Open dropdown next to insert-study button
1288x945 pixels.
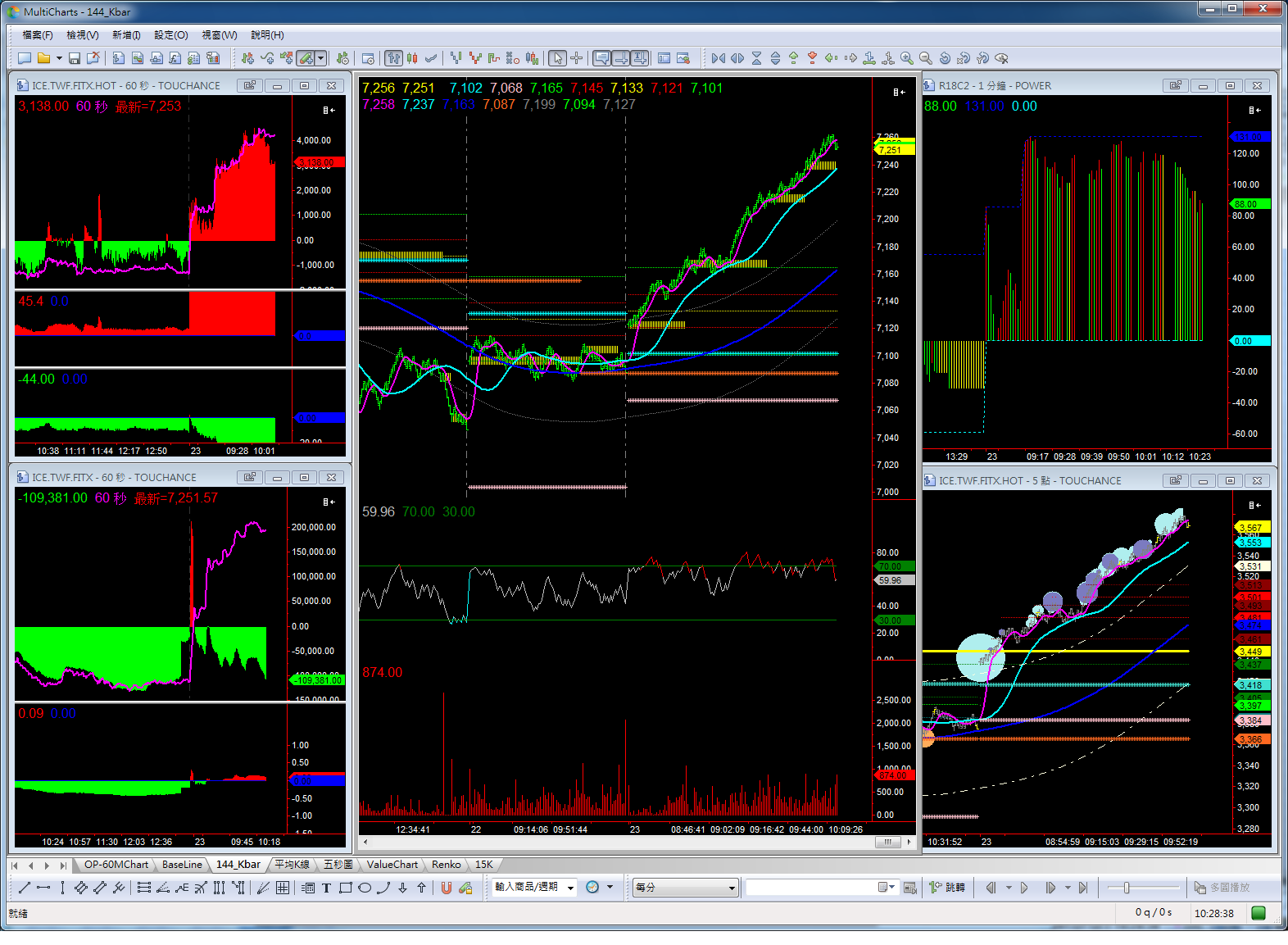pos(321,58)
